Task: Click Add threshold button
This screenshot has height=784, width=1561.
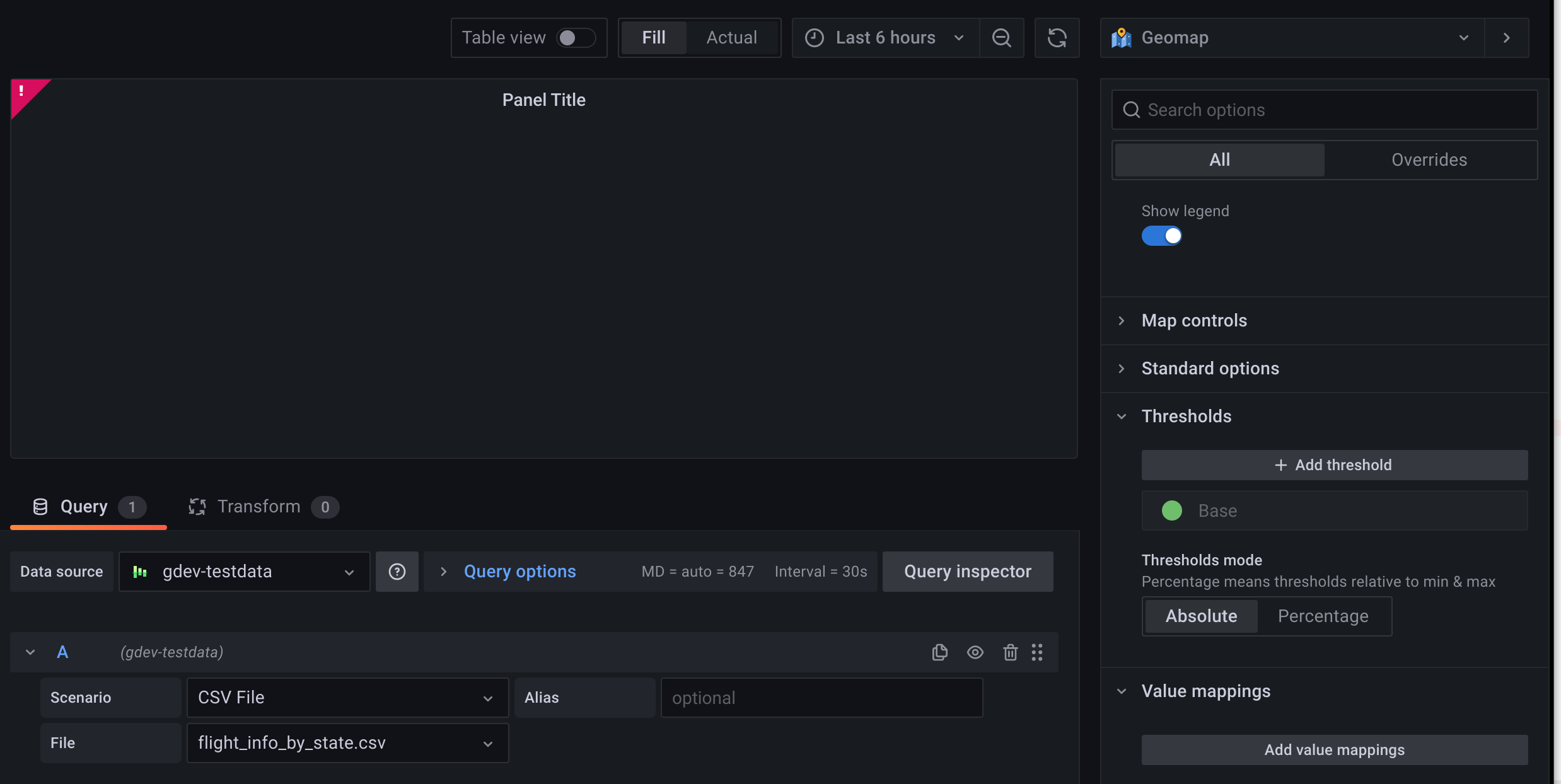Action: 1334,465
